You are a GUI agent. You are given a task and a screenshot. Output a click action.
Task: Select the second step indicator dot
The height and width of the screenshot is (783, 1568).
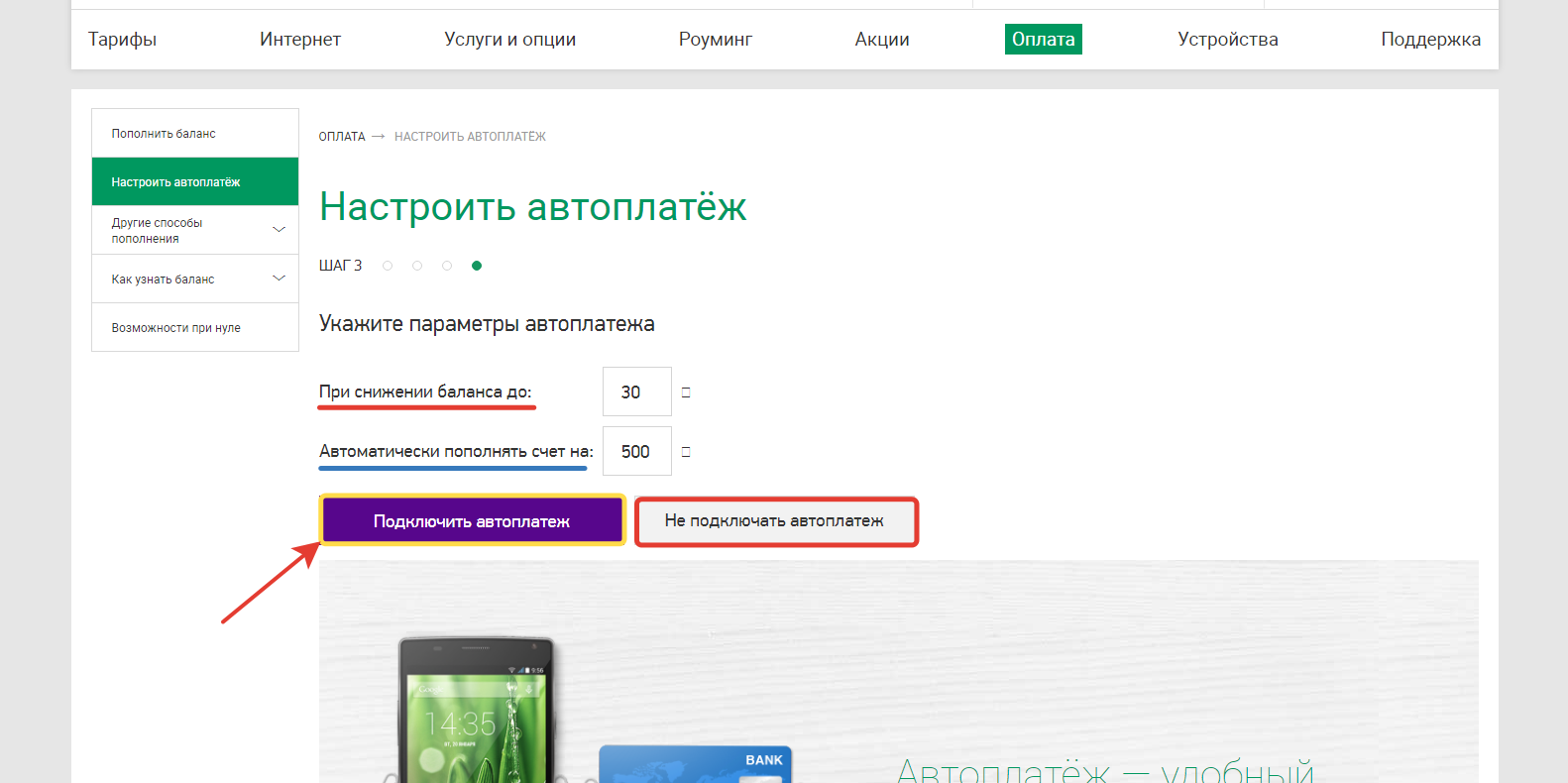coord(417,266)
